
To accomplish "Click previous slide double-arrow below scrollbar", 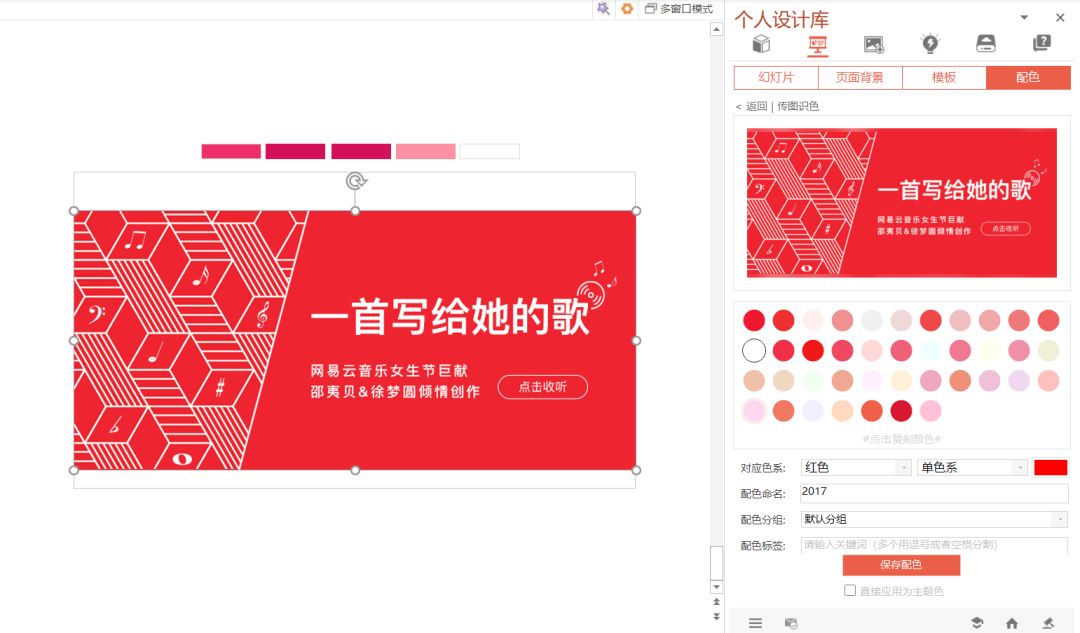I will pyautogui.click(x=716, y=603).
